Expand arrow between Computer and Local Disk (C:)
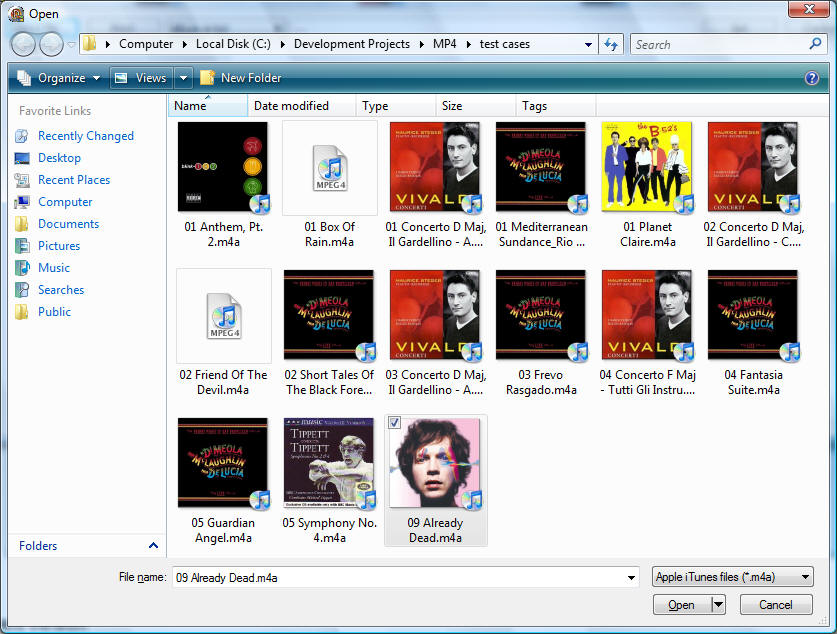Image resolution: width=837 pixels, height=634 pixels. tap(184, 44)
